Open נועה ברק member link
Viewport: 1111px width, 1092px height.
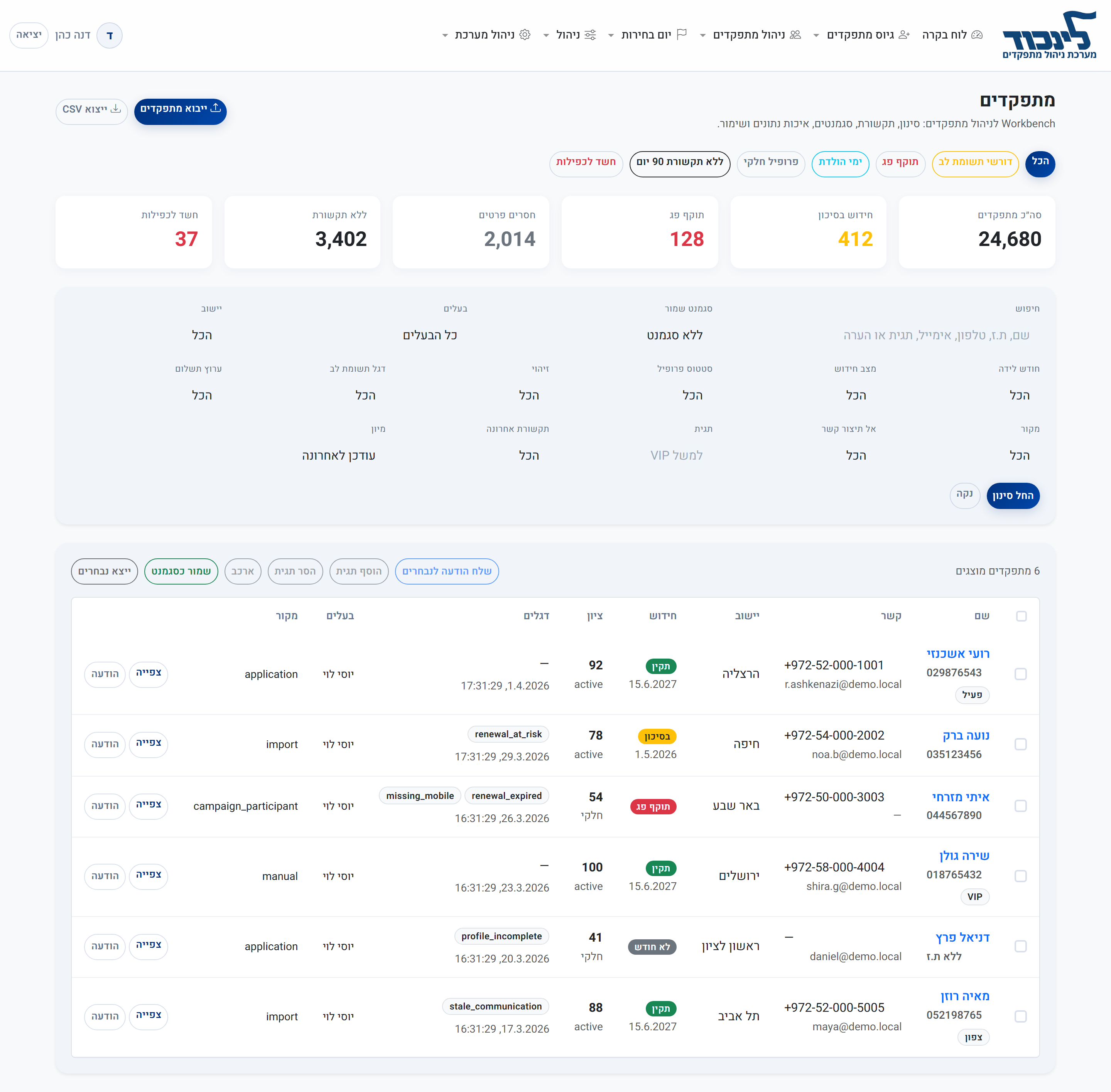966,735
